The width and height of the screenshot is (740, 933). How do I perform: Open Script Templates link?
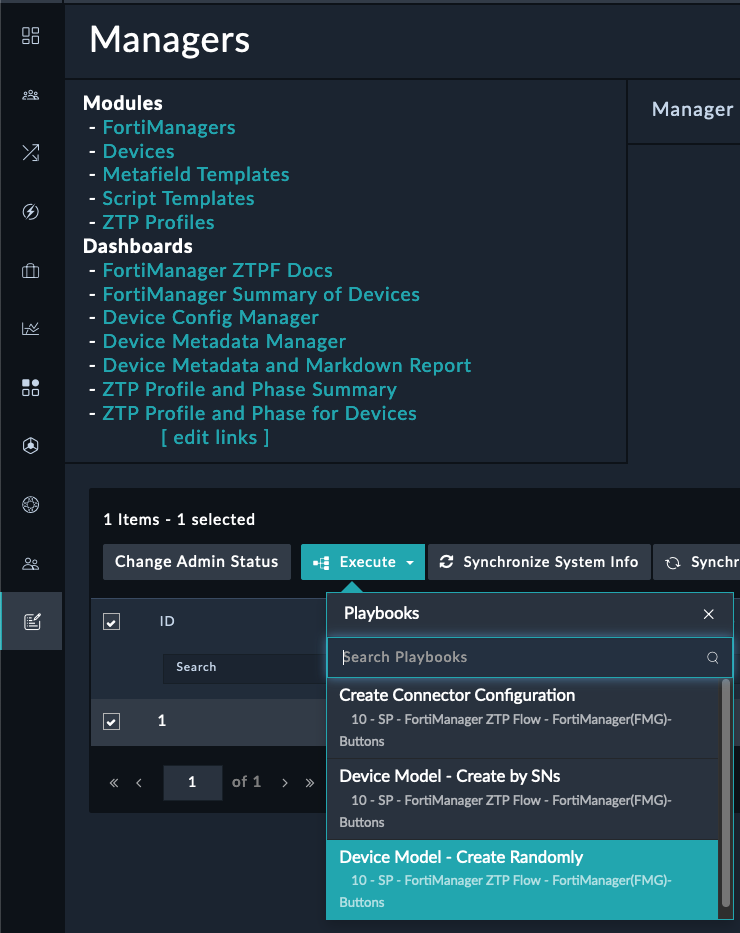click(178, 198)
